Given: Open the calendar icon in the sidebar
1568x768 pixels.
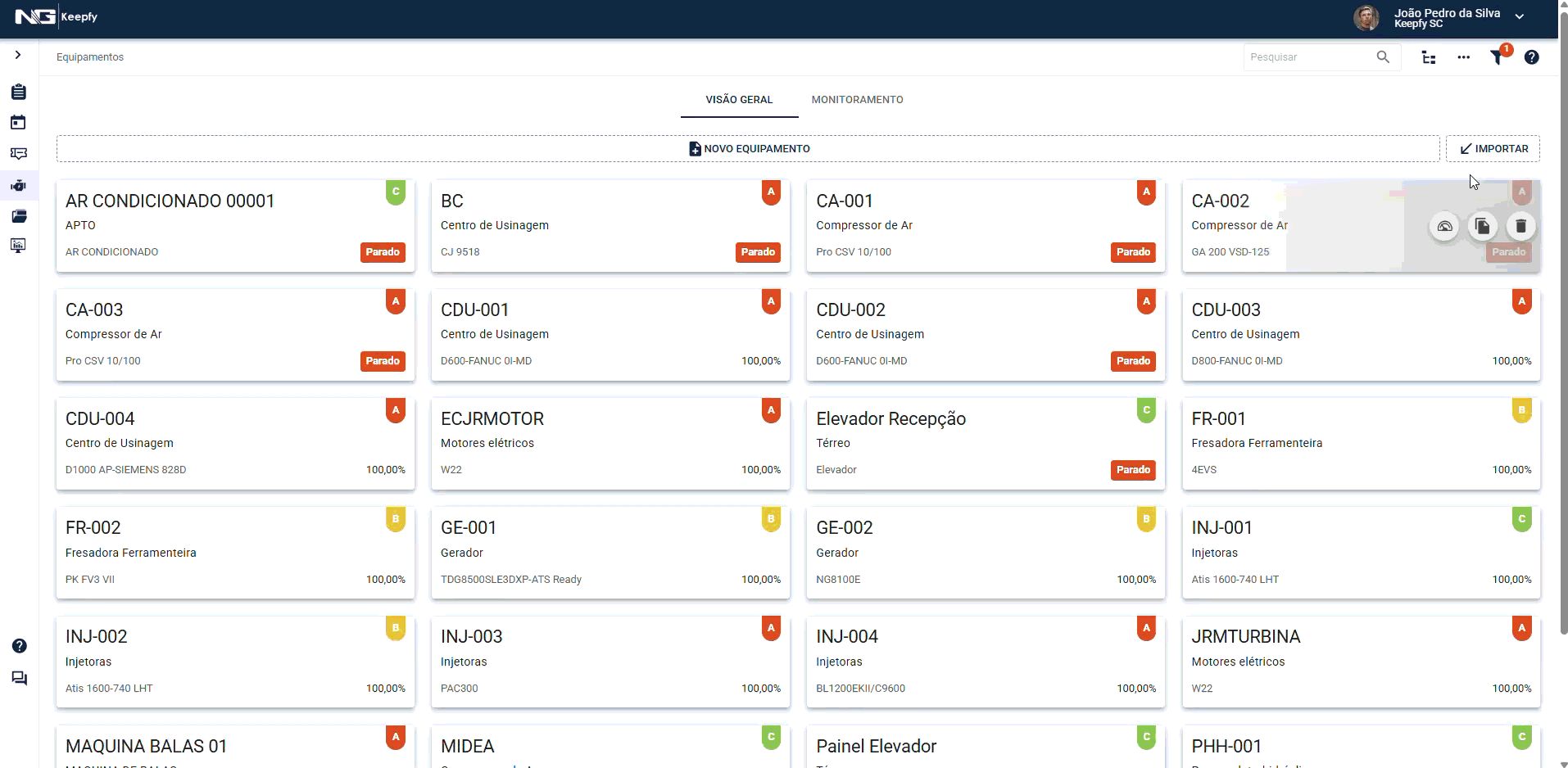Looking at the screenshot, I should (x=19, y=123).
